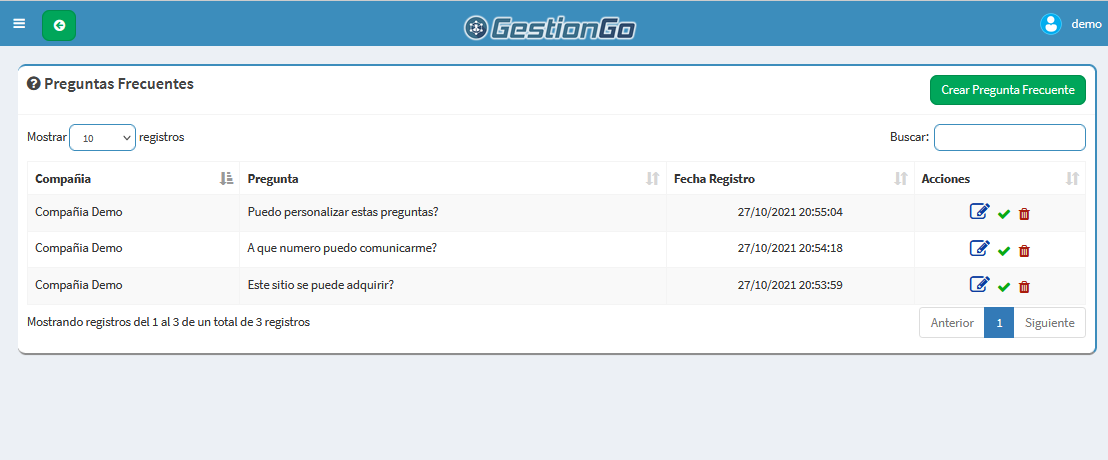Go to Siguiente page
This screenshot has height=460, width=1108.
(x=1049, y=323)
